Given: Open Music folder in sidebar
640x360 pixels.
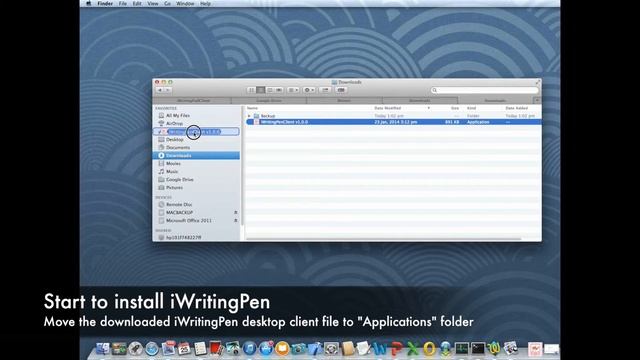Looking at the screenshot, I should tap(172, 171).
